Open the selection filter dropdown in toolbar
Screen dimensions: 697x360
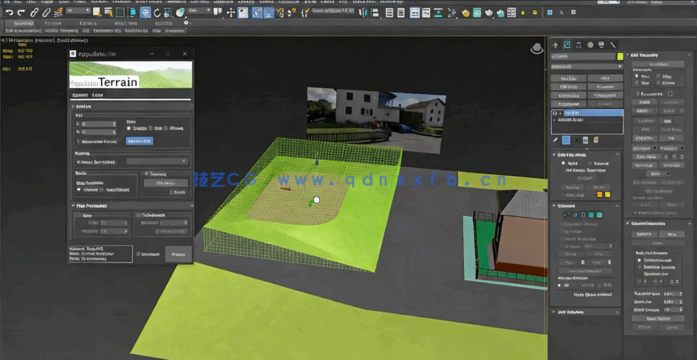pyautogui.click(x=77, y=11)
